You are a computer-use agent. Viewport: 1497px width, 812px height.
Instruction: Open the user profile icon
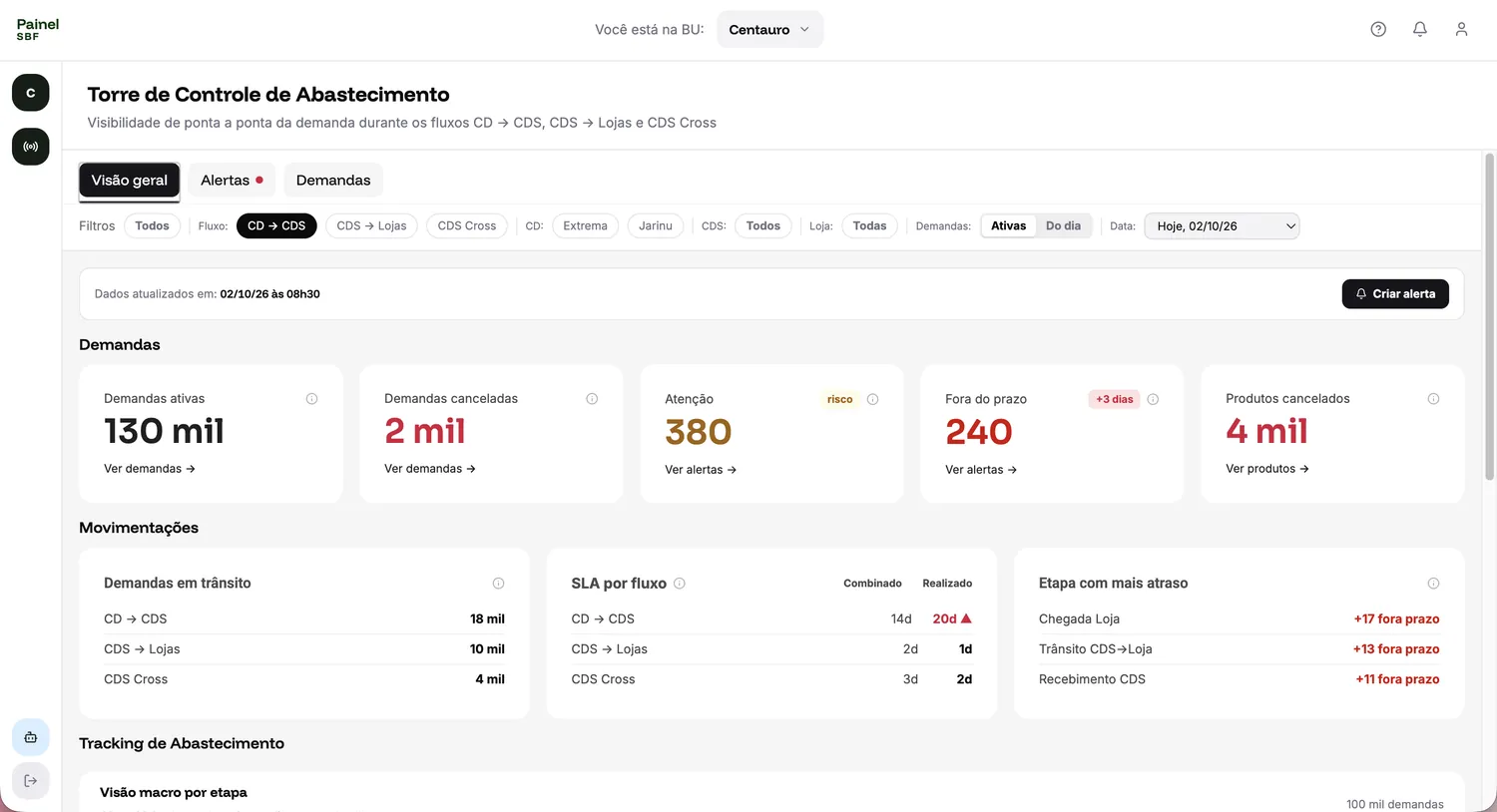click(x=1461, y=30)
